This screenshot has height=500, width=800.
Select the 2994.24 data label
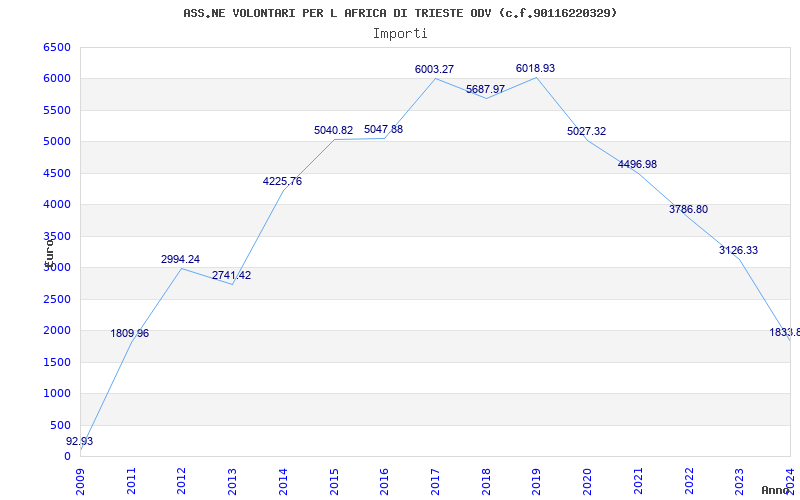[x=181, y=259]
